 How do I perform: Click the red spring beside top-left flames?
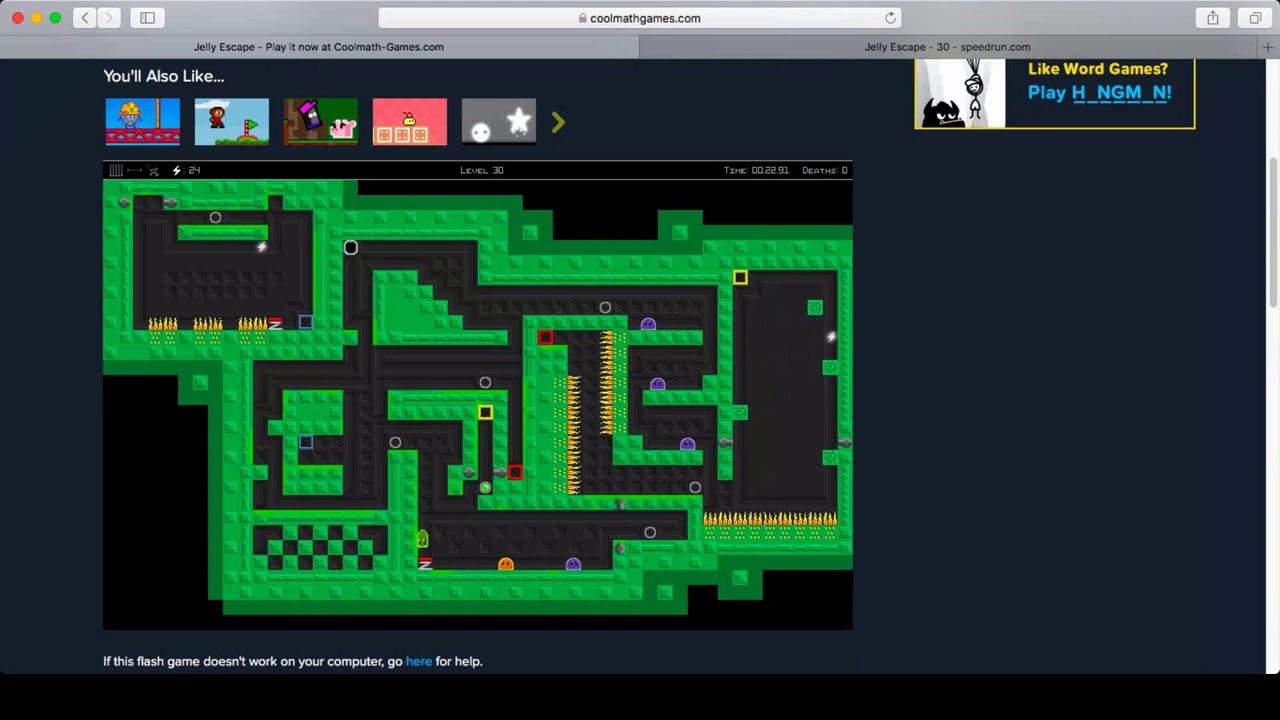tap(275, 323)
